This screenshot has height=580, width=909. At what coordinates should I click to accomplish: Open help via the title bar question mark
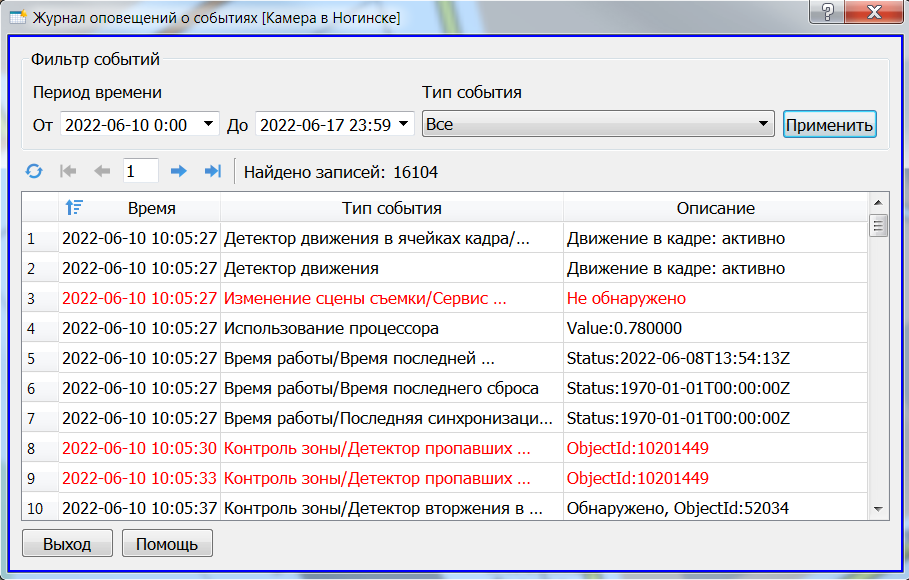pos(825,12)
